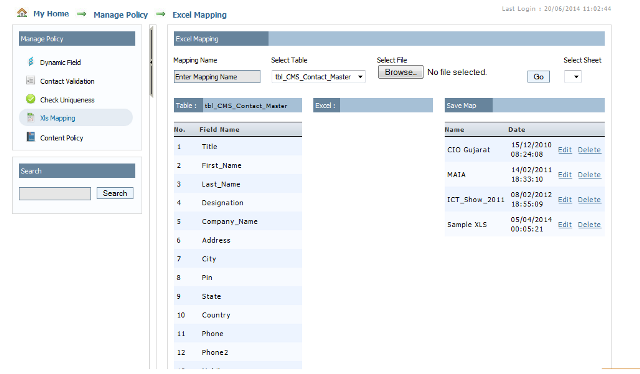Select the Title field row
This screenshot has width=640, height=374.
click(238, 147)
